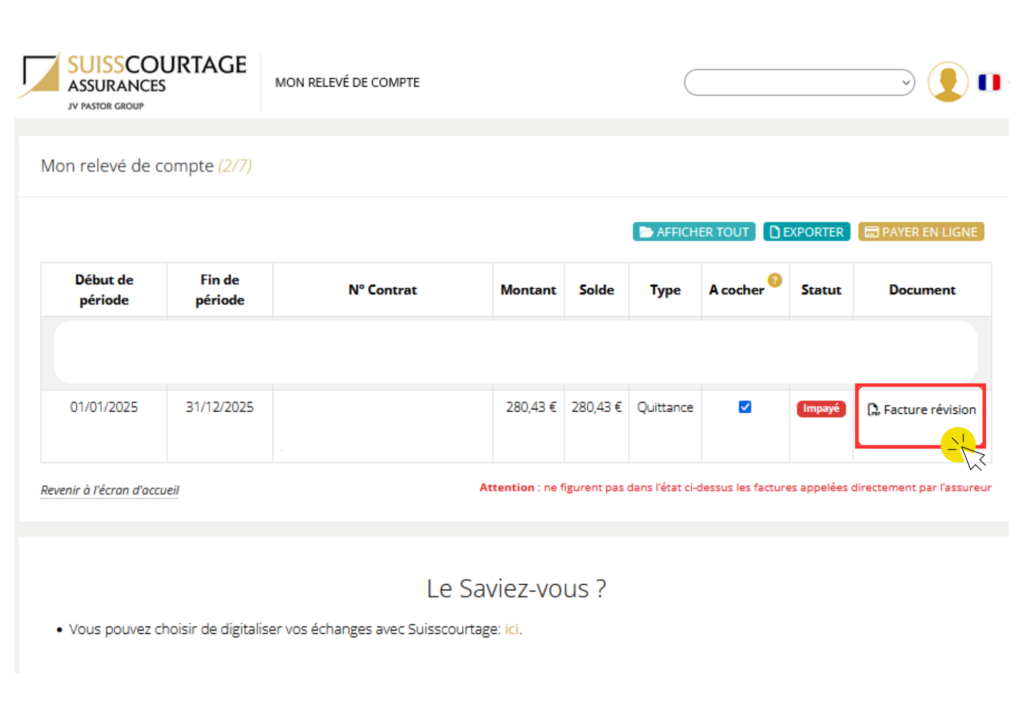
Task: Expand the empty dropdown in the header
Action: (799, 82)
